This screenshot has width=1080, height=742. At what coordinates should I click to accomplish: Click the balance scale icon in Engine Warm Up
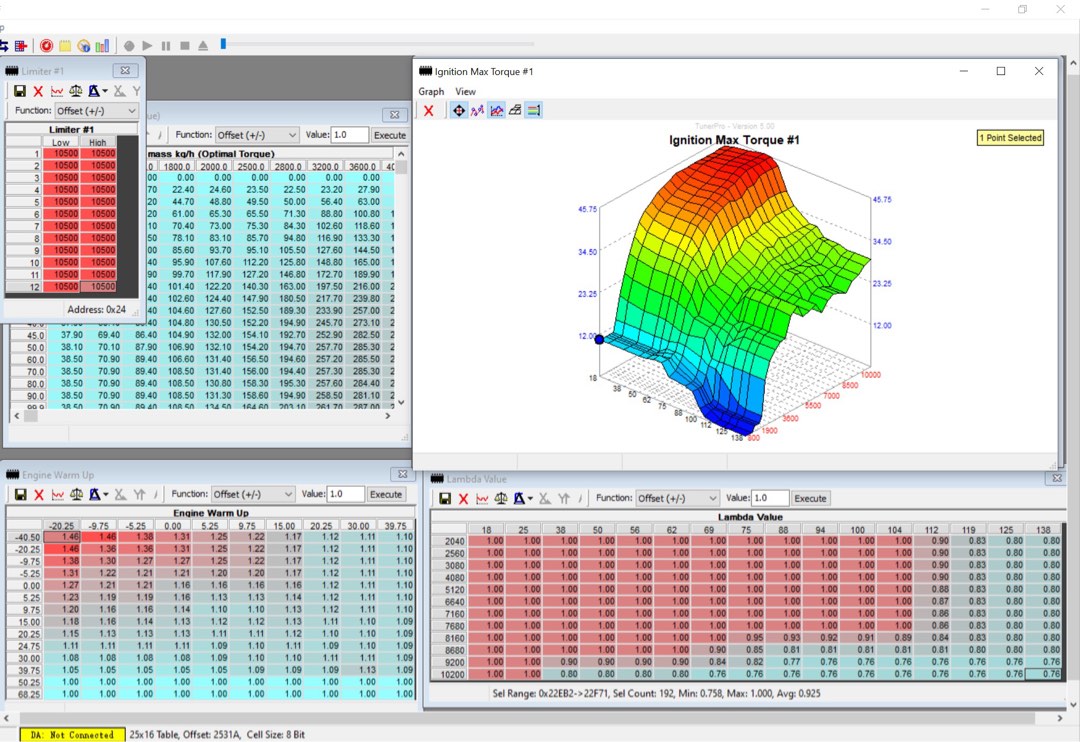[76, 495]
